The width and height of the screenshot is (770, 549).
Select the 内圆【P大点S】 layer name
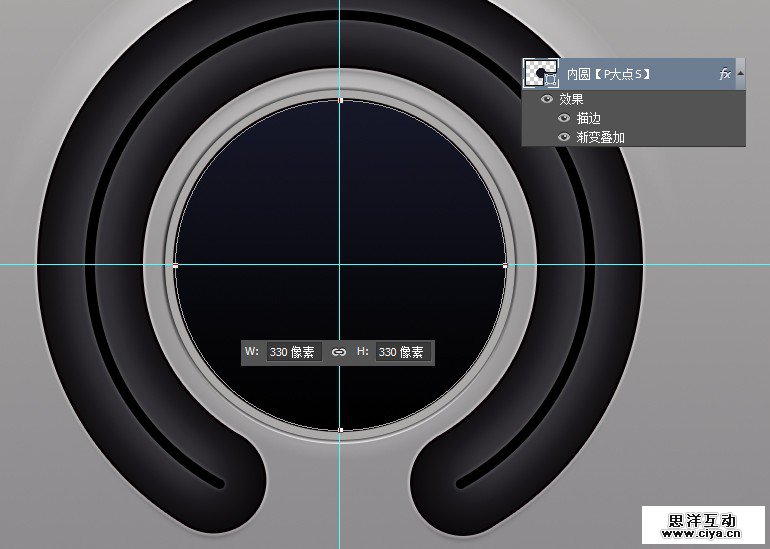(609, 74)
